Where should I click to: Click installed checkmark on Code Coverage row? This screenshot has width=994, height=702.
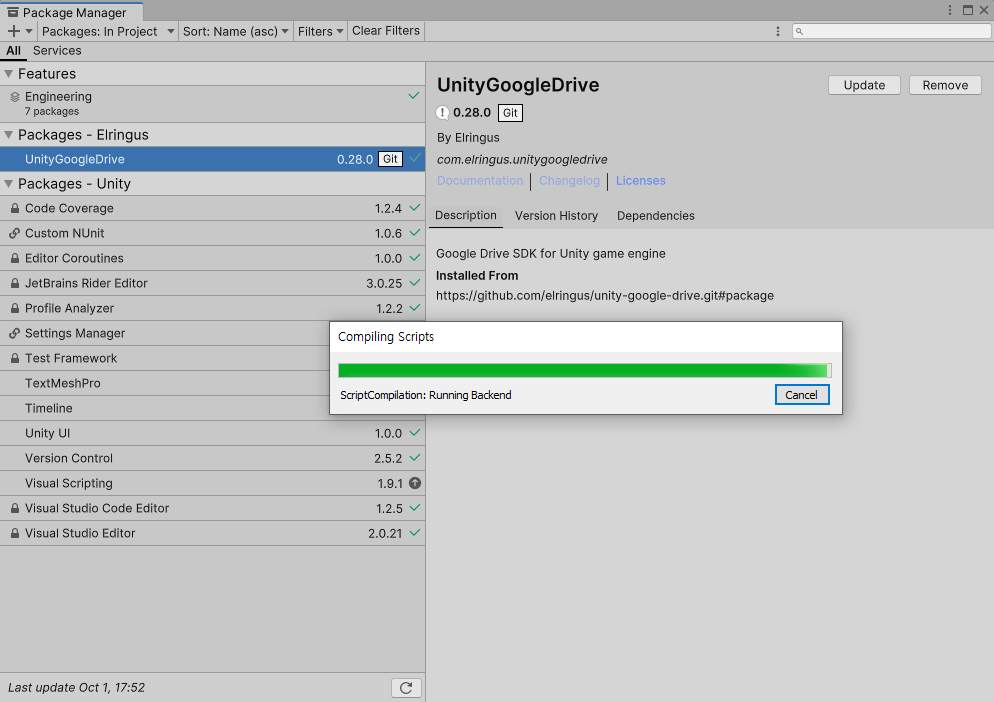415,208
